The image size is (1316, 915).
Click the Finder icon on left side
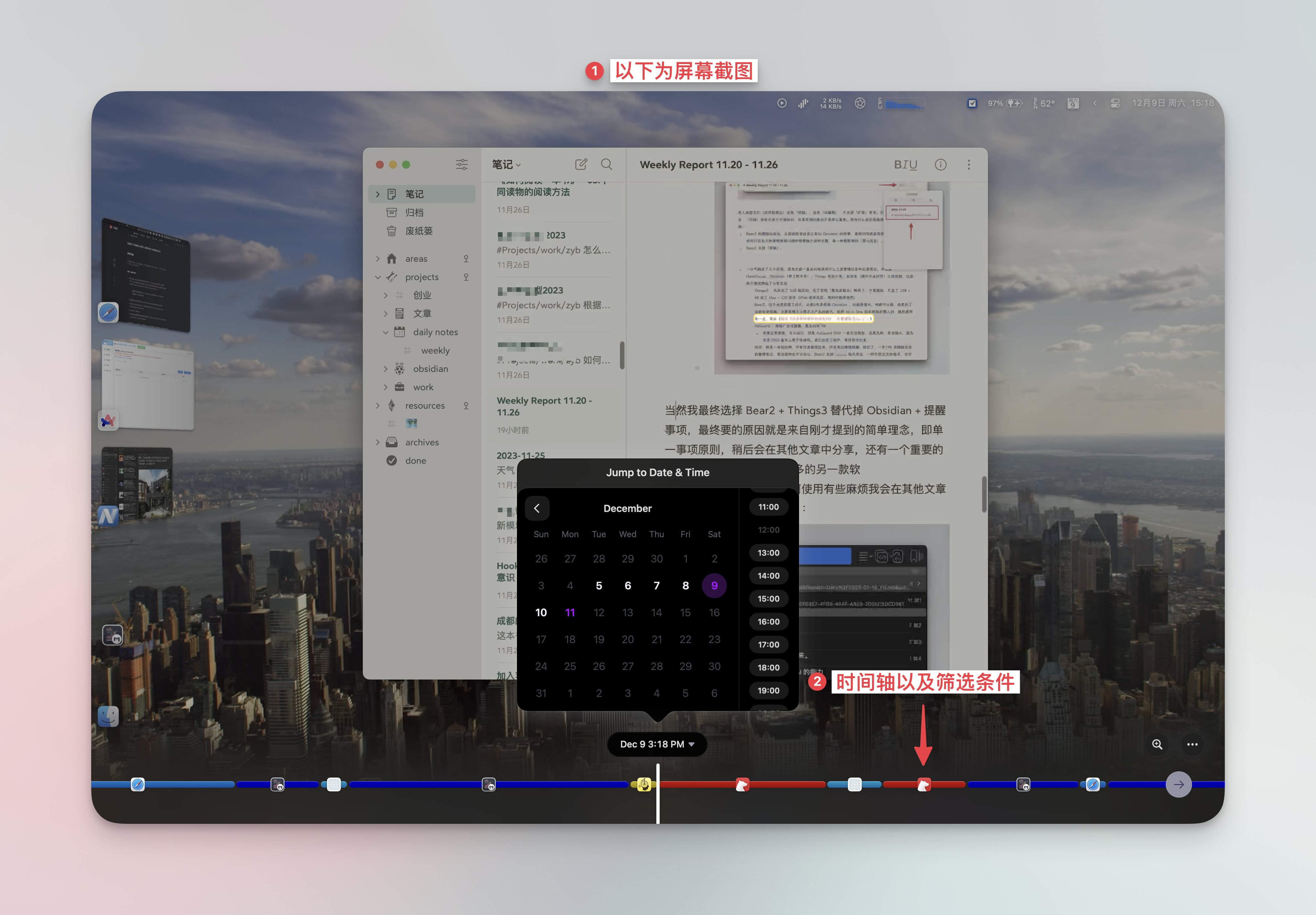(108, 716)
